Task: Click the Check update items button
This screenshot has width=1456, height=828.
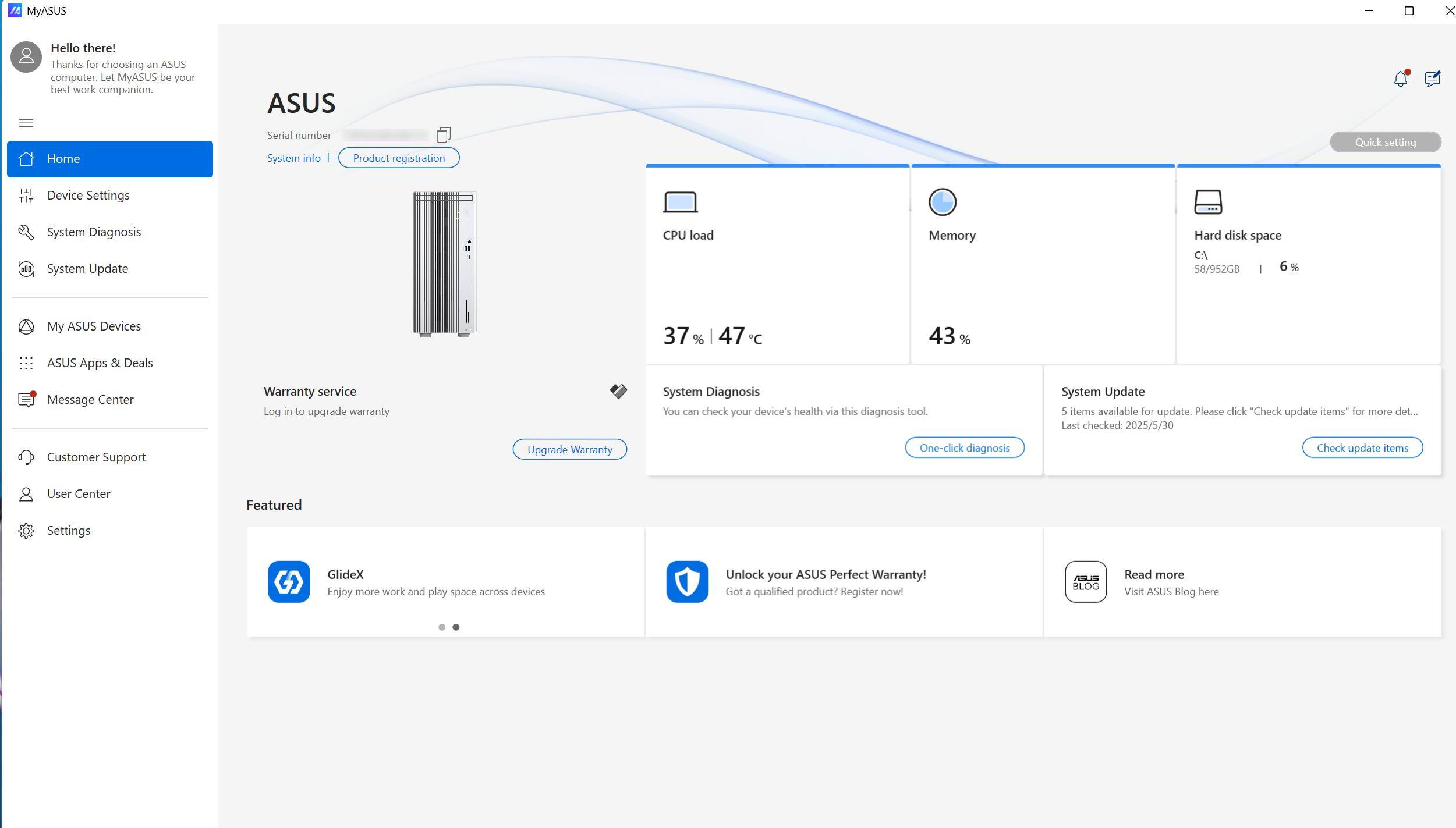Action: 1362,447
